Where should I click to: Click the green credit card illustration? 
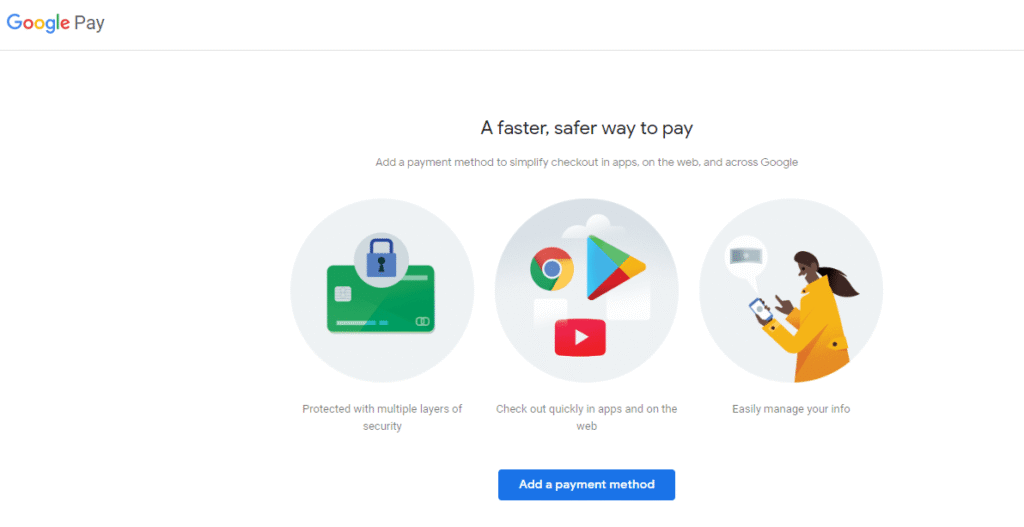coord(381,298)
